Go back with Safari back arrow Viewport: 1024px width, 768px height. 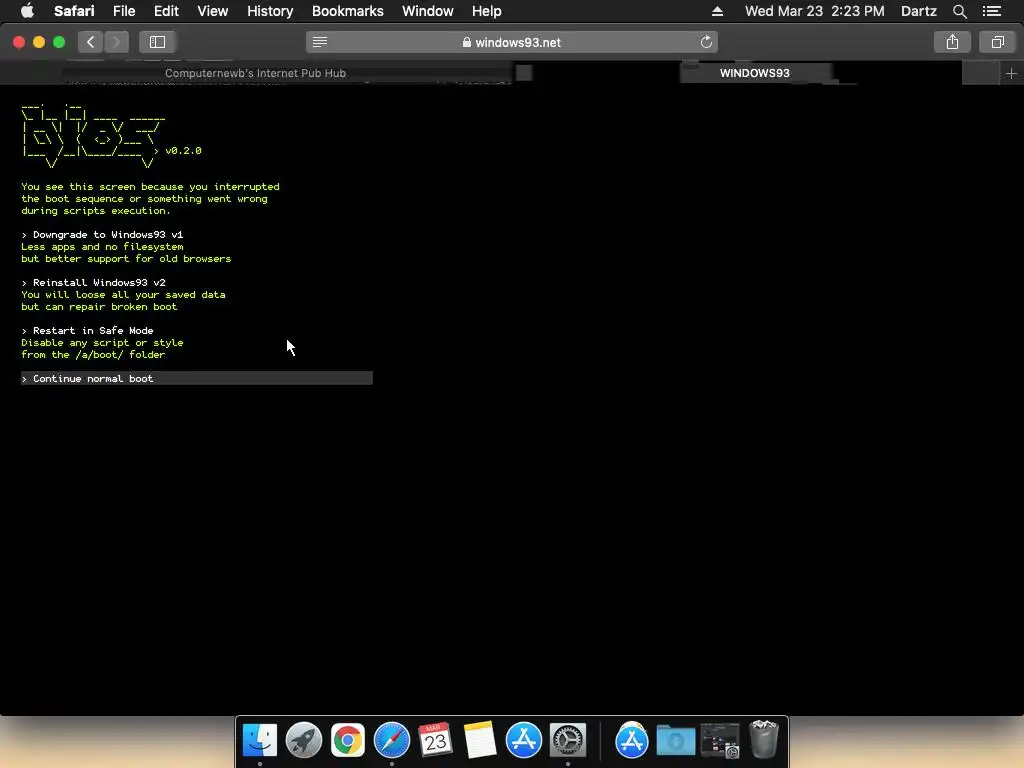pyautogui.click(x=91, y=42)
